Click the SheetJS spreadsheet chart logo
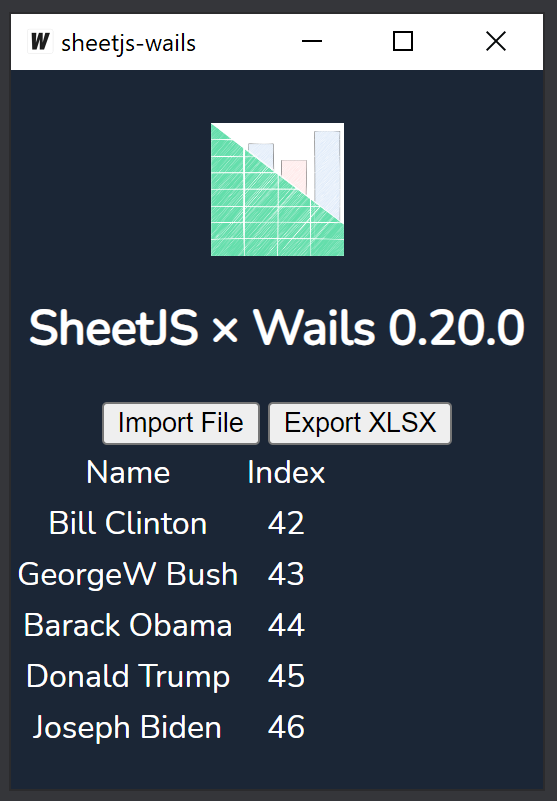557x801 pixels. 277,190
